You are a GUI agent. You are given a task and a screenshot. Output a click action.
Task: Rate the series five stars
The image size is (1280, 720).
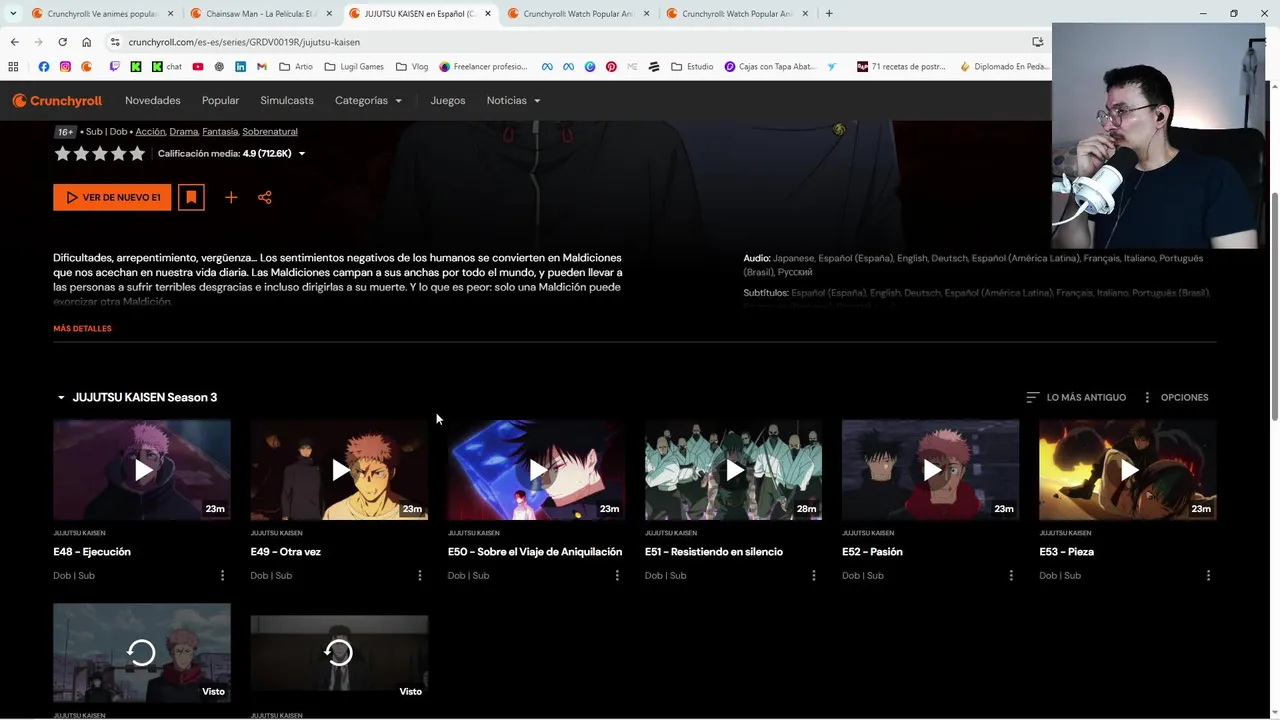click(x=137, y=154)
